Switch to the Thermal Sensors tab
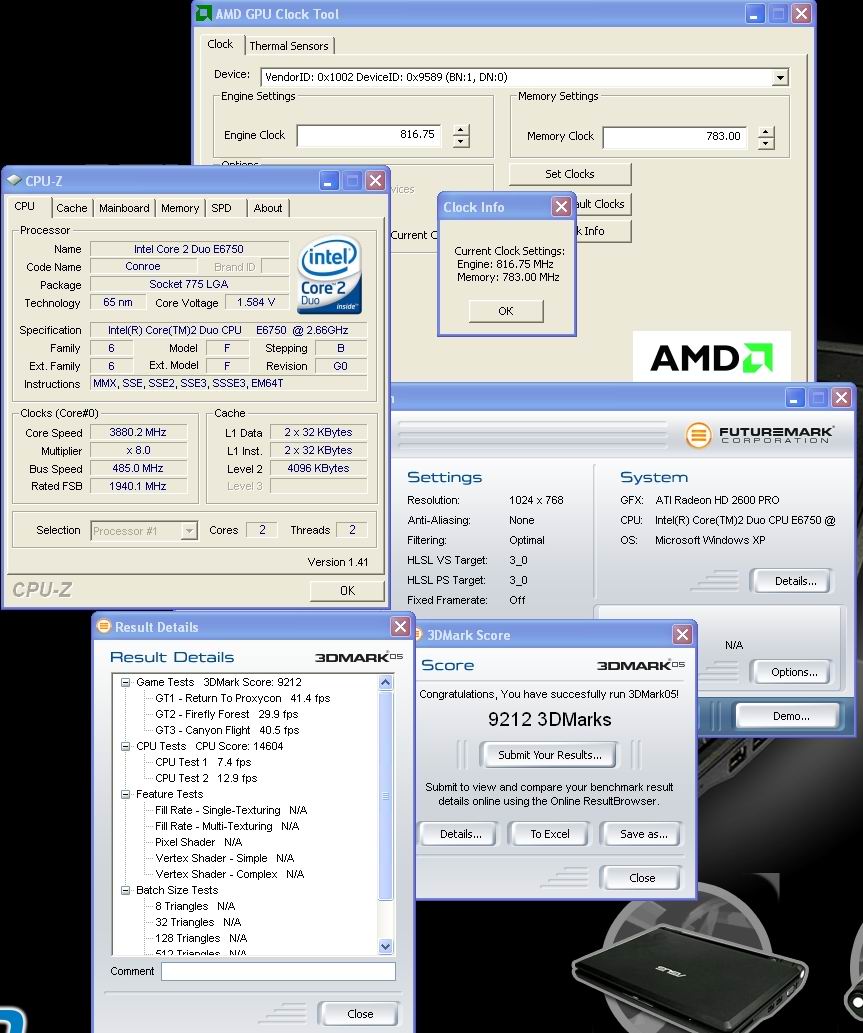This screenshot has width=863, height=1033. coord(289,45)
